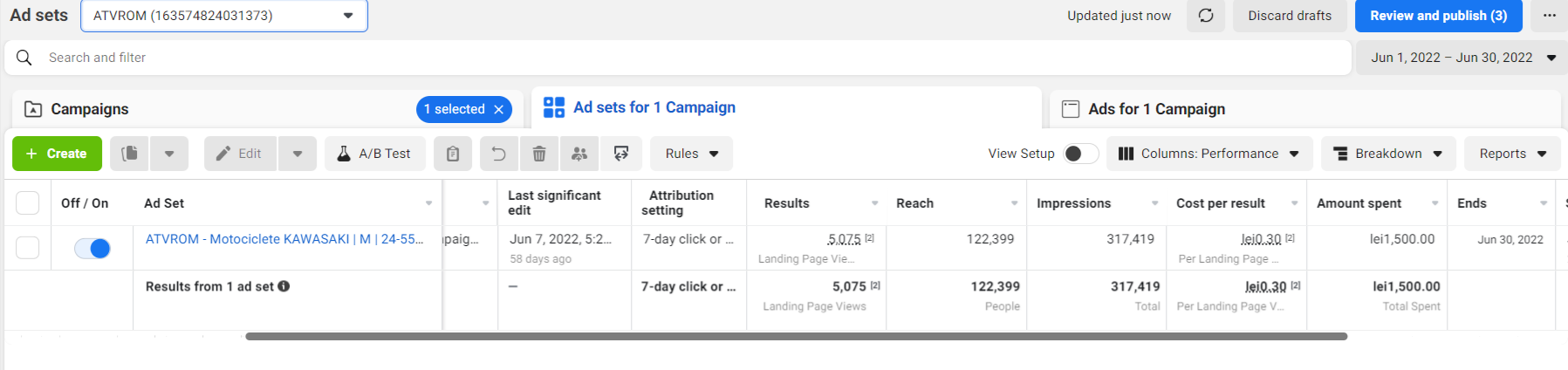This screenshot has width=1568, height=370.
Task: Switch to the Campaigns tab
Action: tap(90, 109)
